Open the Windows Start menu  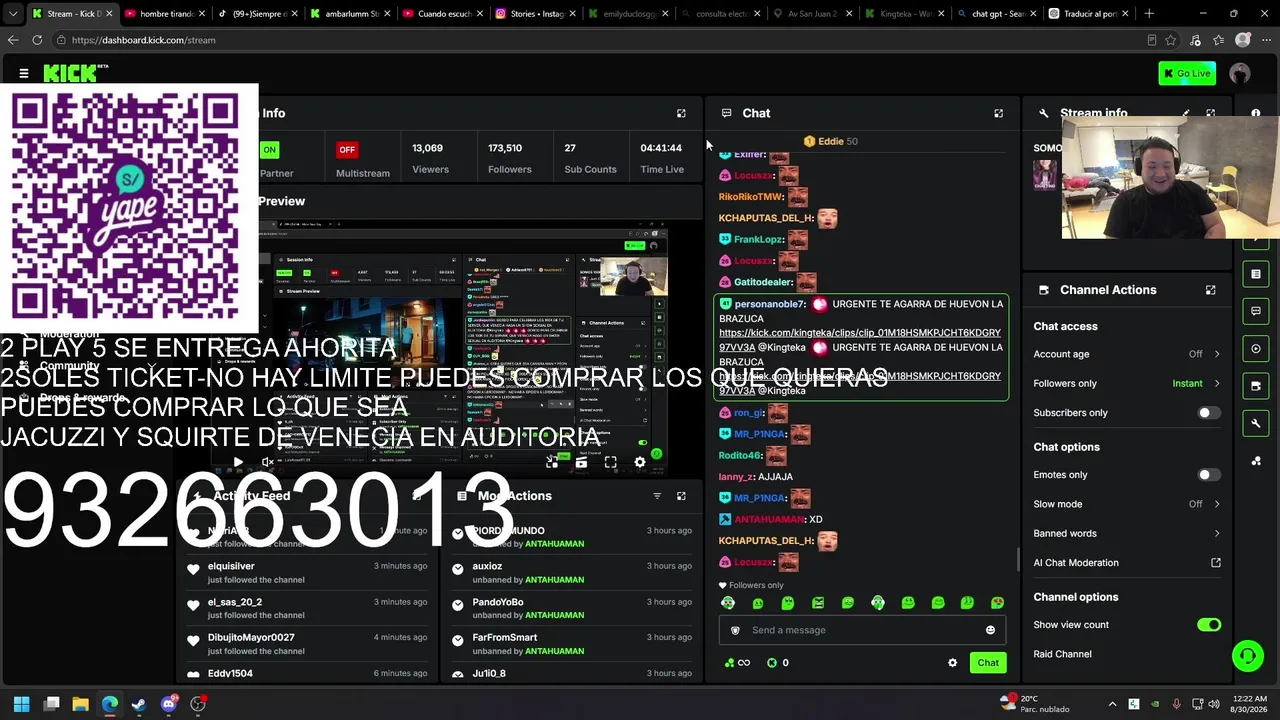[22, 704]
